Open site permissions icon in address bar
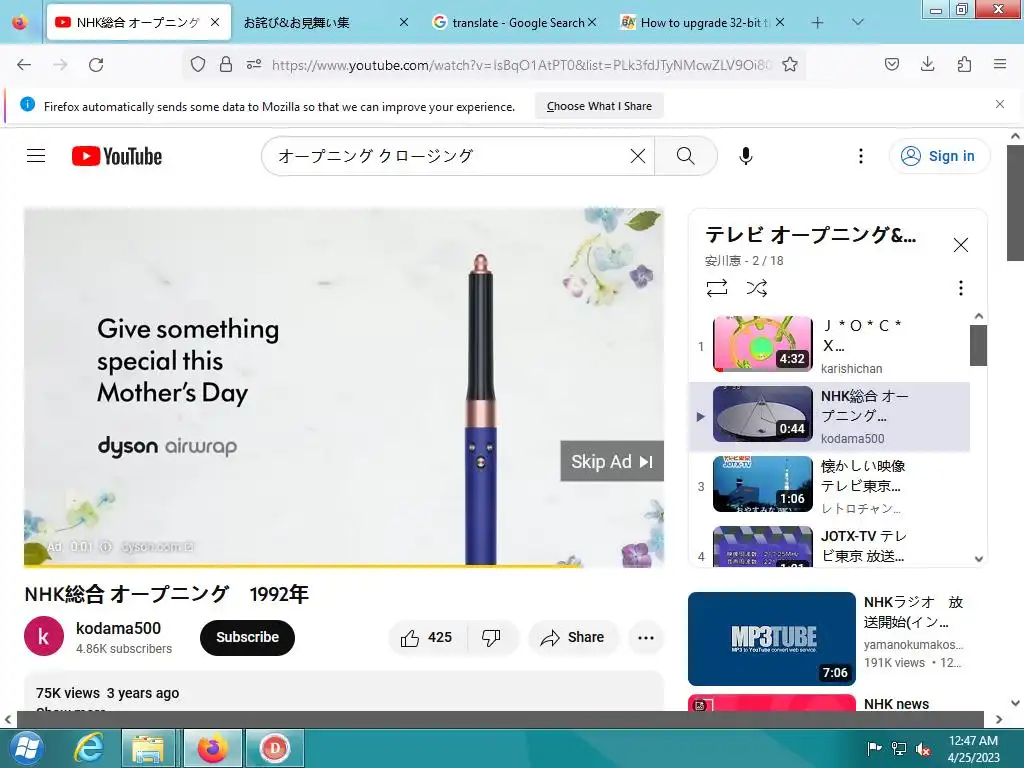1024x768 pixels. (254, 64)
